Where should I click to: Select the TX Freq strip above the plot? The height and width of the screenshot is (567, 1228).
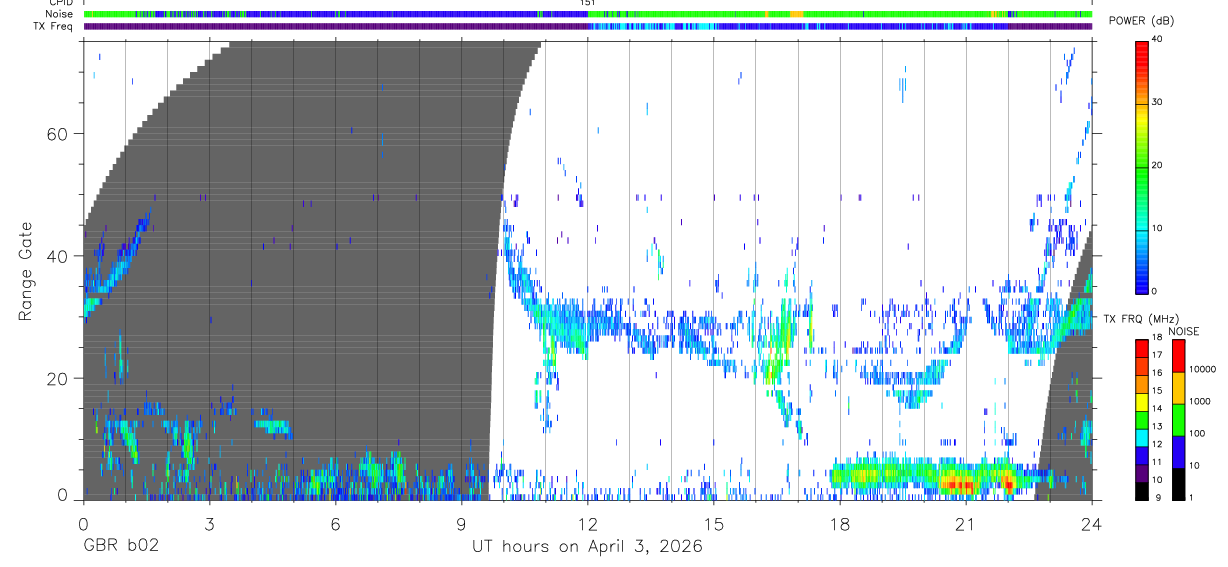pyautogui.click(x=588, y=26)
